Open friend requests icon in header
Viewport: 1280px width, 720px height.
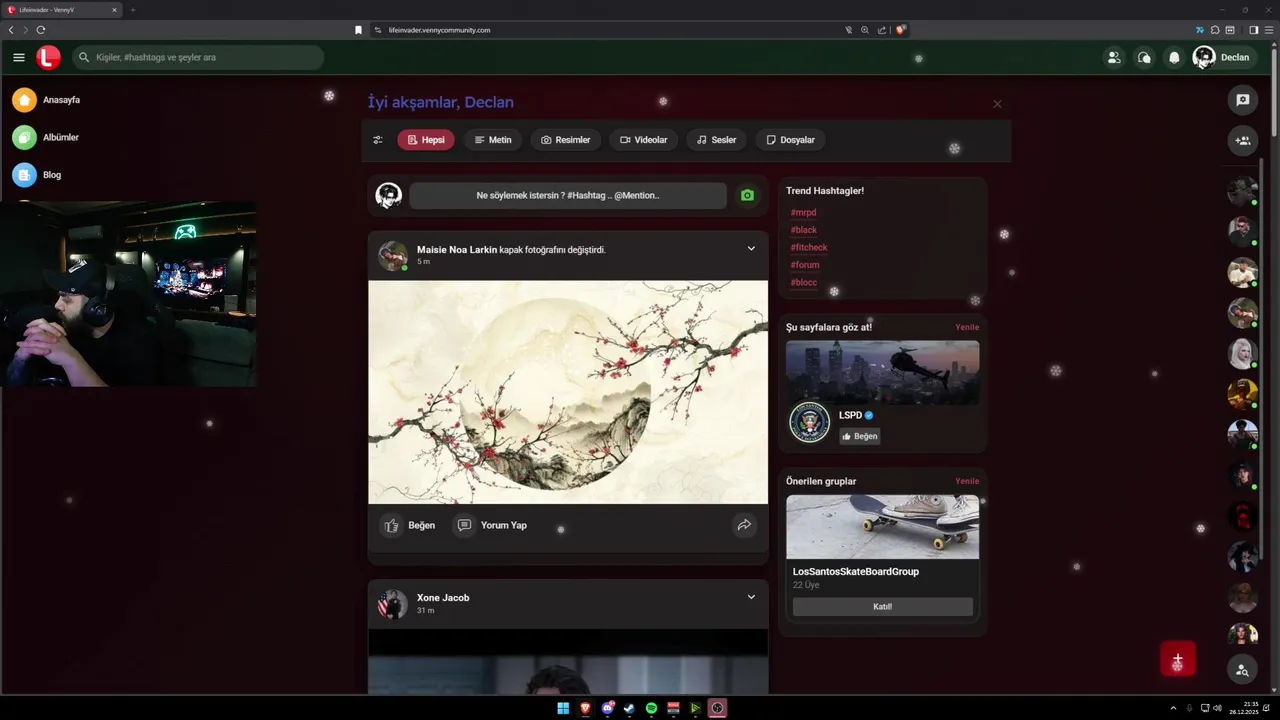(x=1113, y=57)
